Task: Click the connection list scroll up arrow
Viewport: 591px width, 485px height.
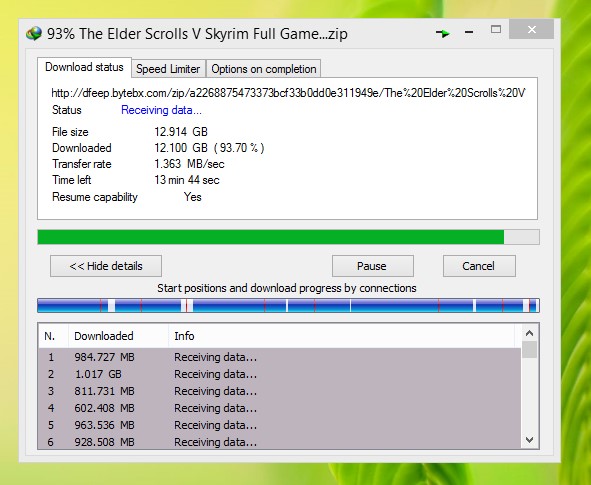Action: click(x=530, y=333)
